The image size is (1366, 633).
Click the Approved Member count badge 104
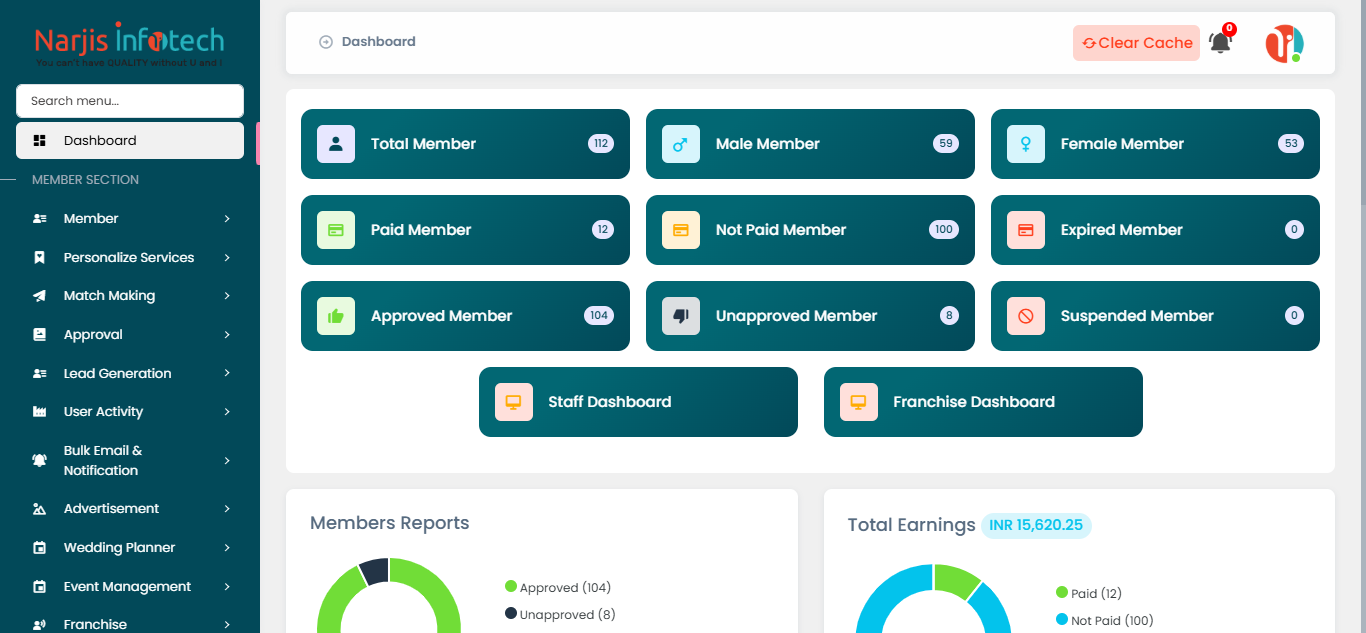coord(599,316)
